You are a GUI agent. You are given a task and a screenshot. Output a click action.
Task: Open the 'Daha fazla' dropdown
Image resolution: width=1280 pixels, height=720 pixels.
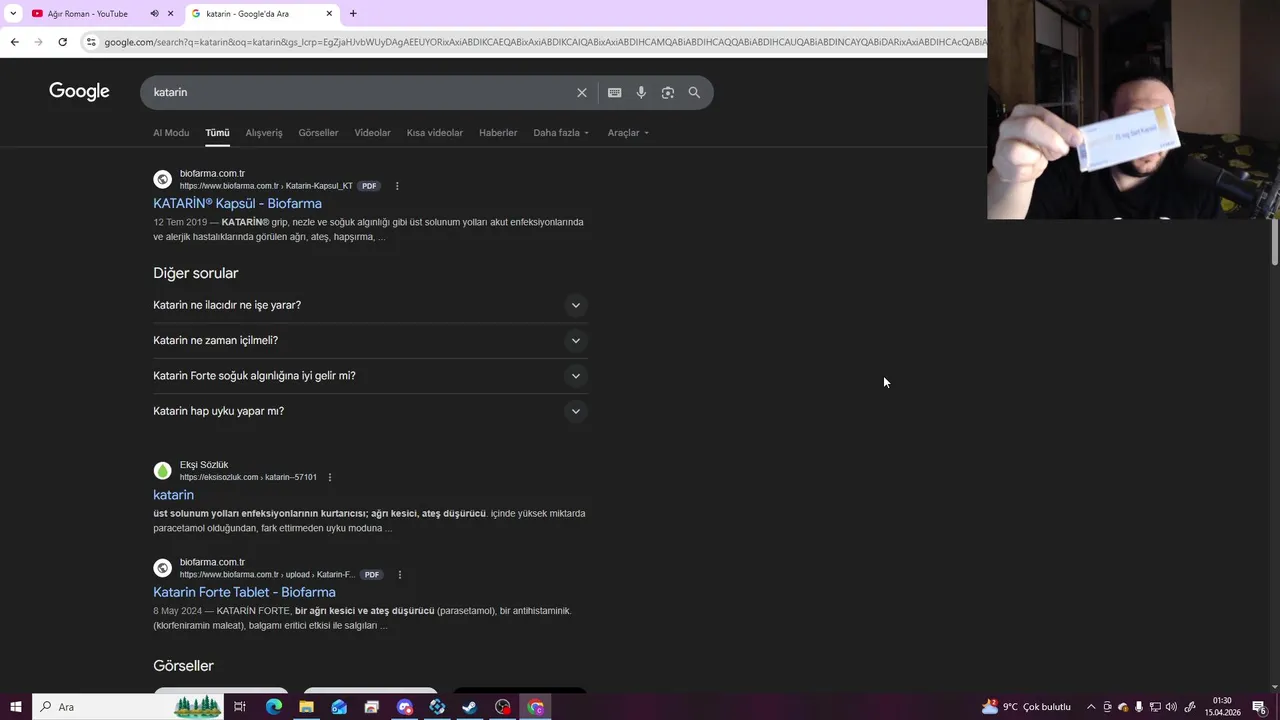(x=561, y=133)
